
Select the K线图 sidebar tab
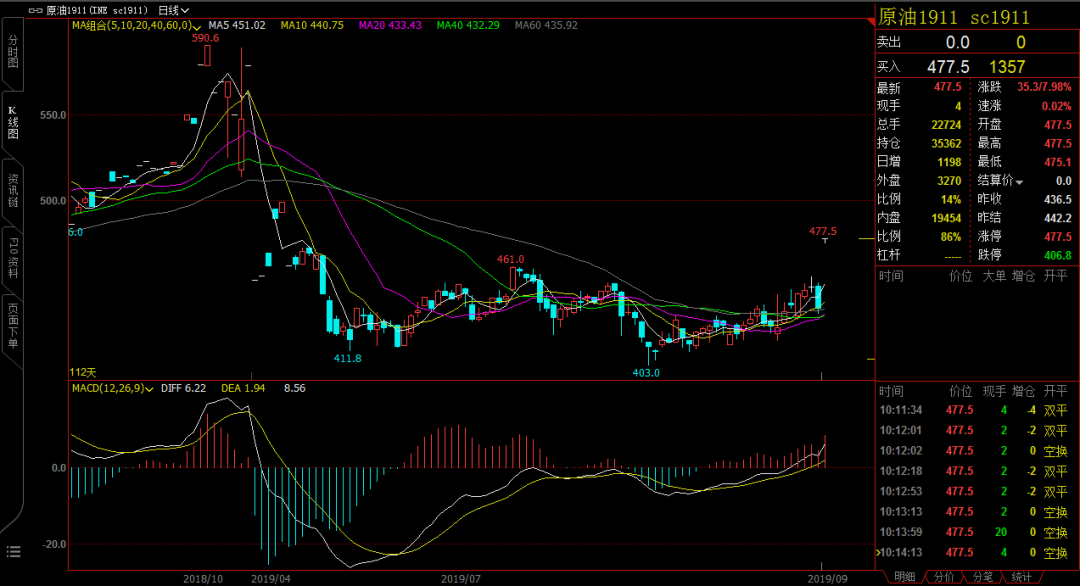click(13, 123)
